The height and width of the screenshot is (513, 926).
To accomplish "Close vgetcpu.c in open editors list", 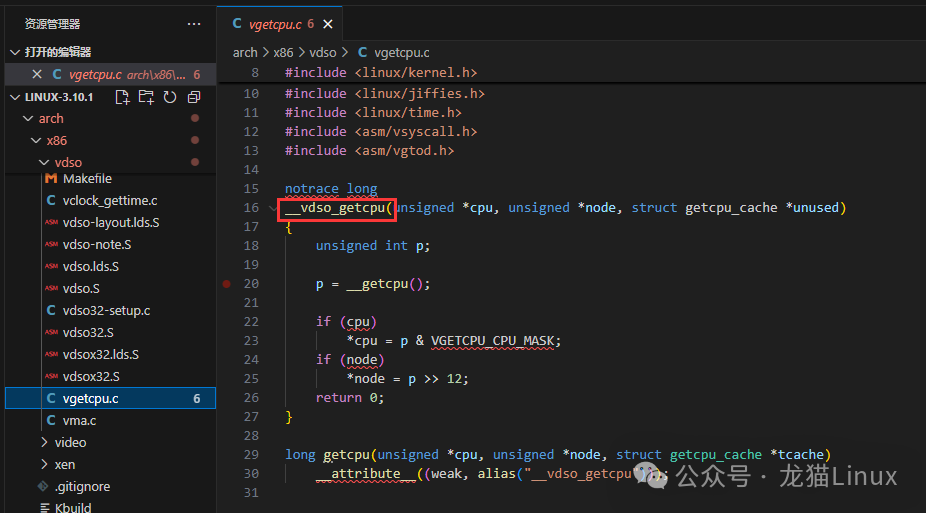I will pyautogui.click(x=37, y=74).
